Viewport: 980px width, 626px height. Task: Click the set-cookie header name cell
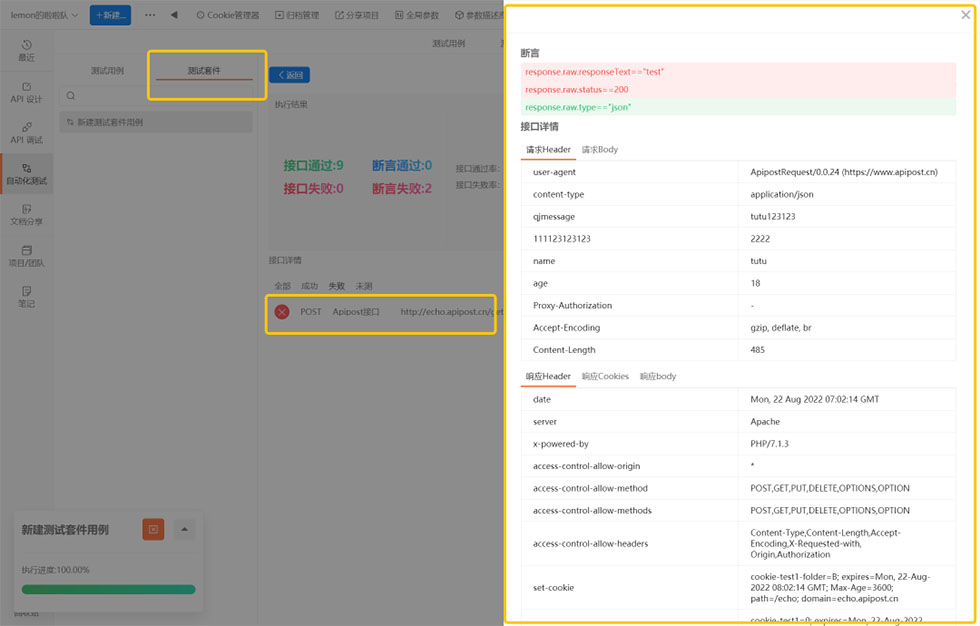[629, 588]
